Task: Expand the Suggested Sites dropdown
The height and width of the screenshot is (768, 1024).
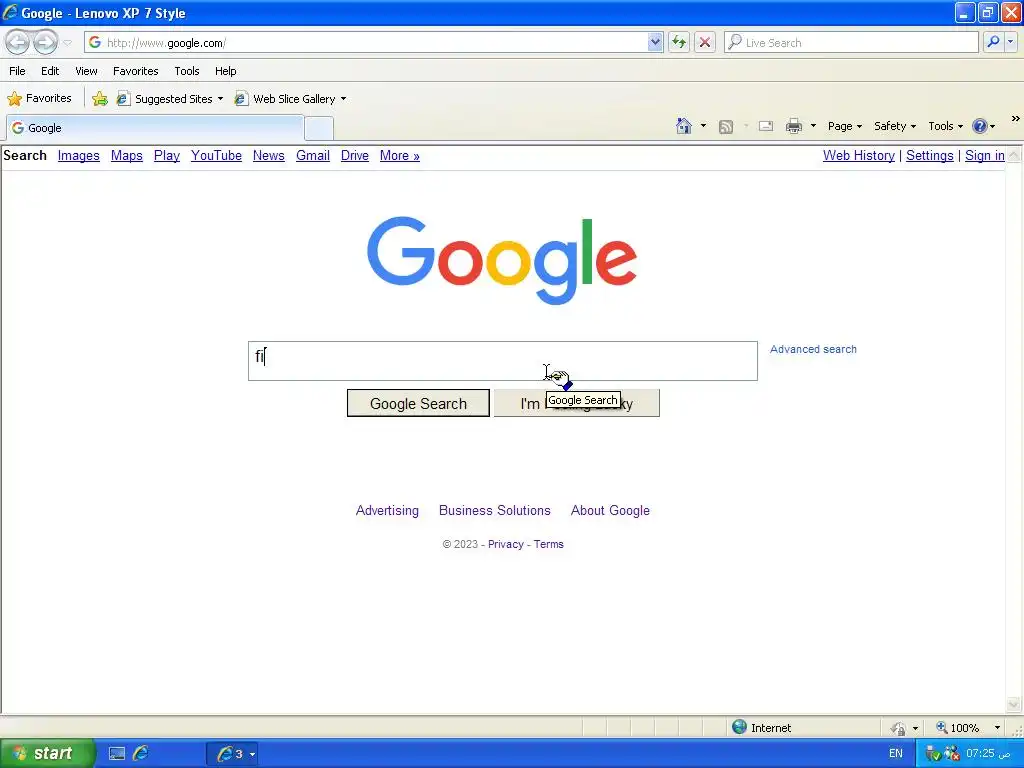Action: point(220,99)
